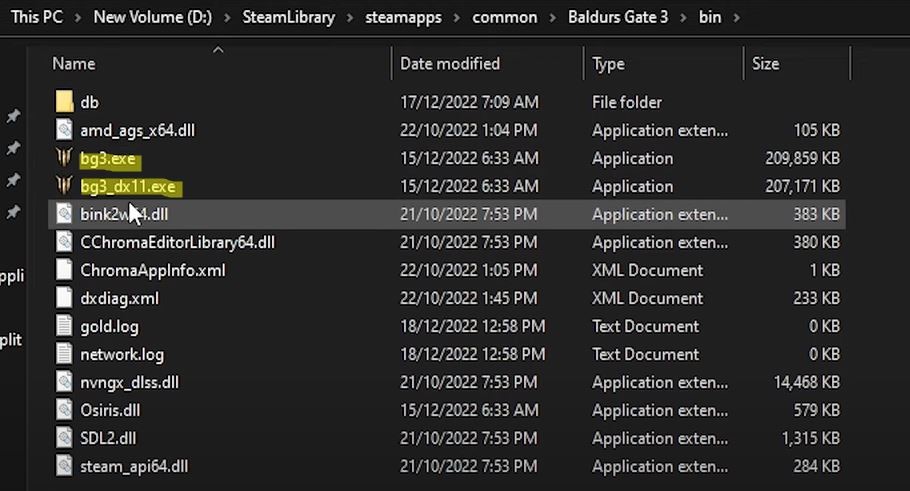
Task: Sort by Size column header
Action: [x=765, y=63]
